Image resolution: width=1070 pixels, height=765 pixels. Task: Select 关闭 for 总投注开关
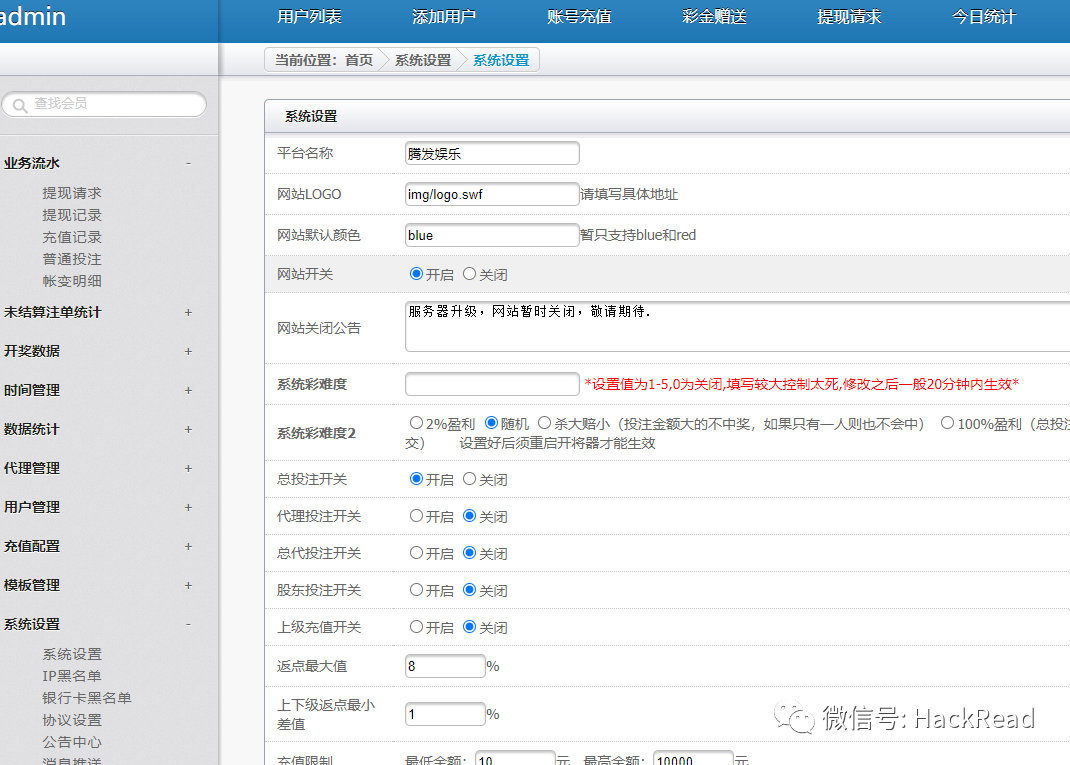tap(469, 479)
